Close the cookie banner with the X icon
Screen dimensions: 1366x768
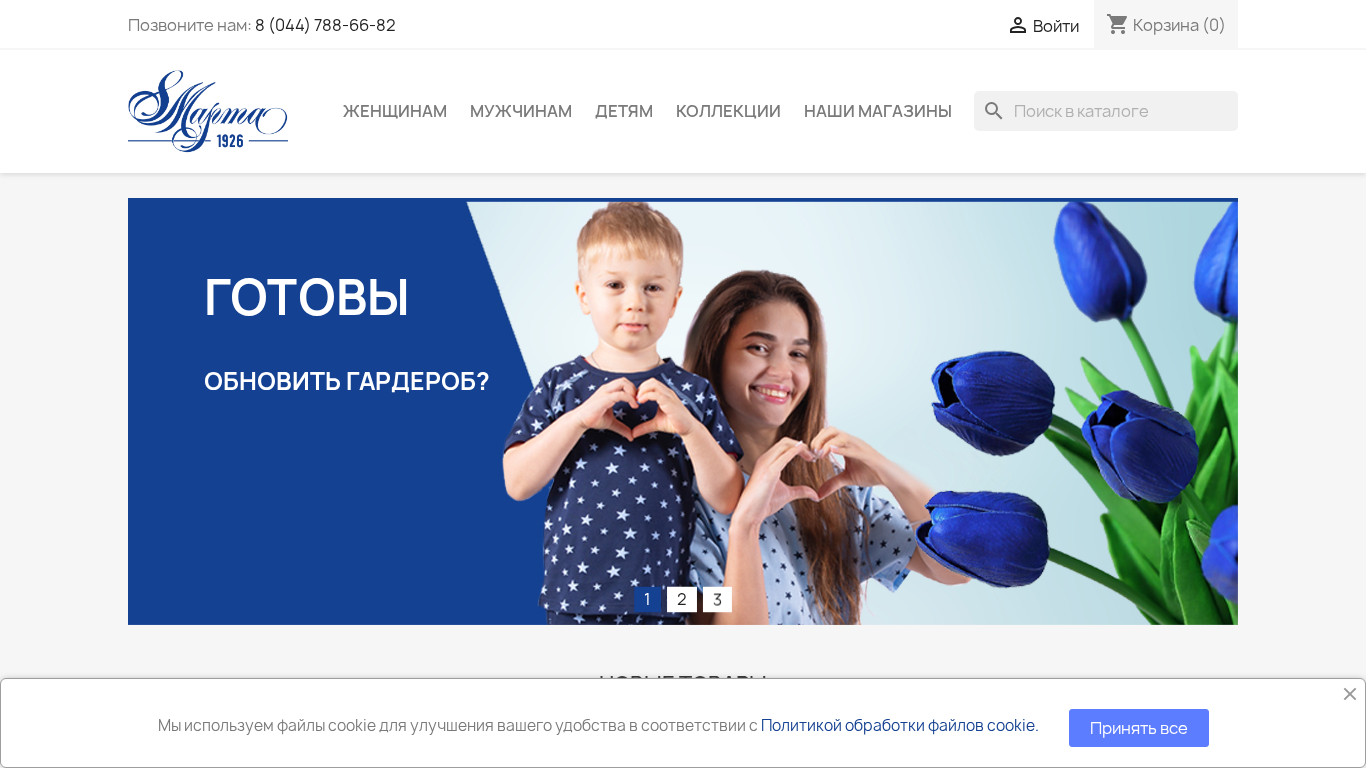pyautogui.click(x=1350, y=694)
